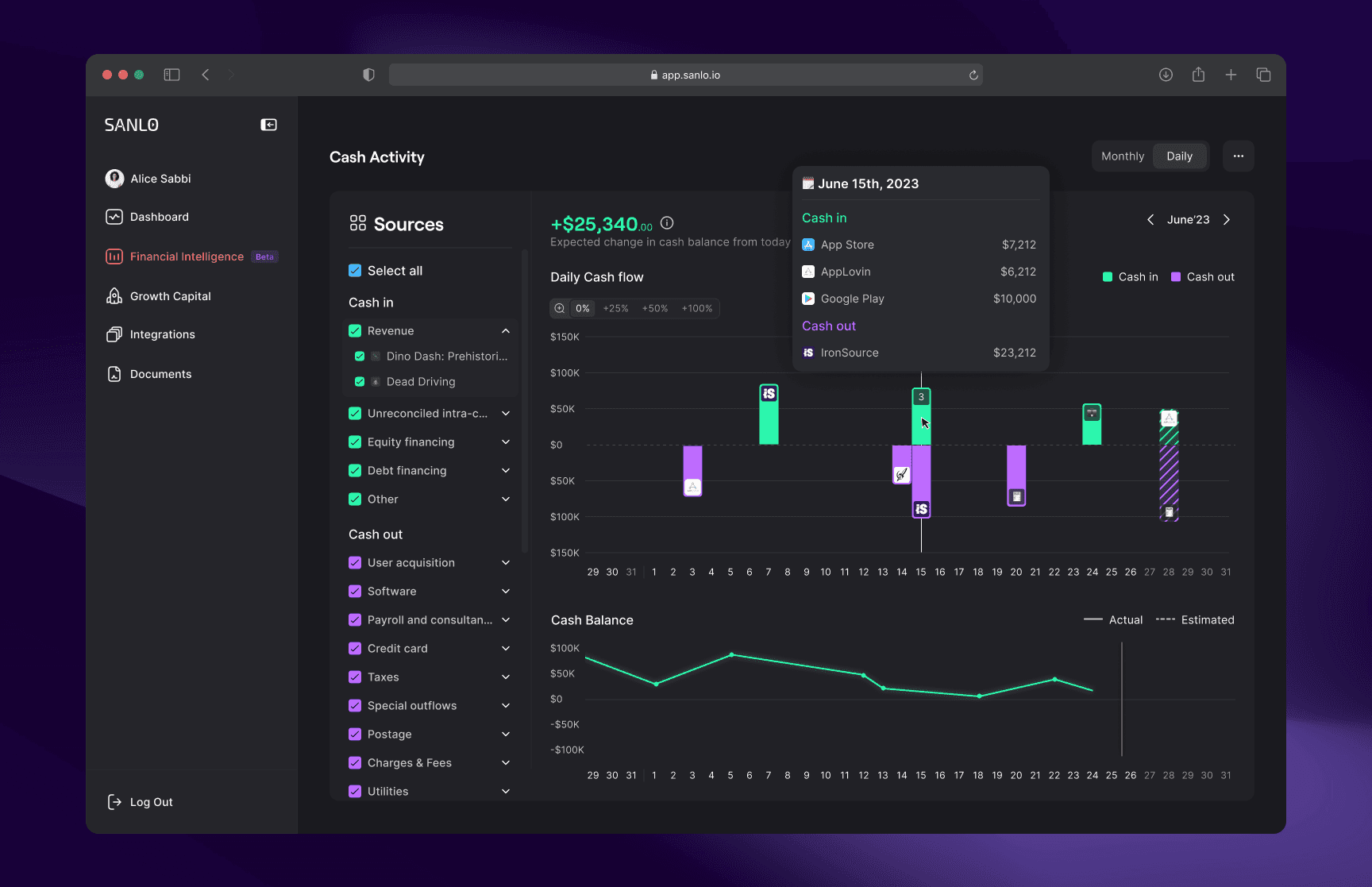Switch to the Monthly view tab
Image resolution: width=1372 pixels, height=887 pixels.
pos(1123,156)
